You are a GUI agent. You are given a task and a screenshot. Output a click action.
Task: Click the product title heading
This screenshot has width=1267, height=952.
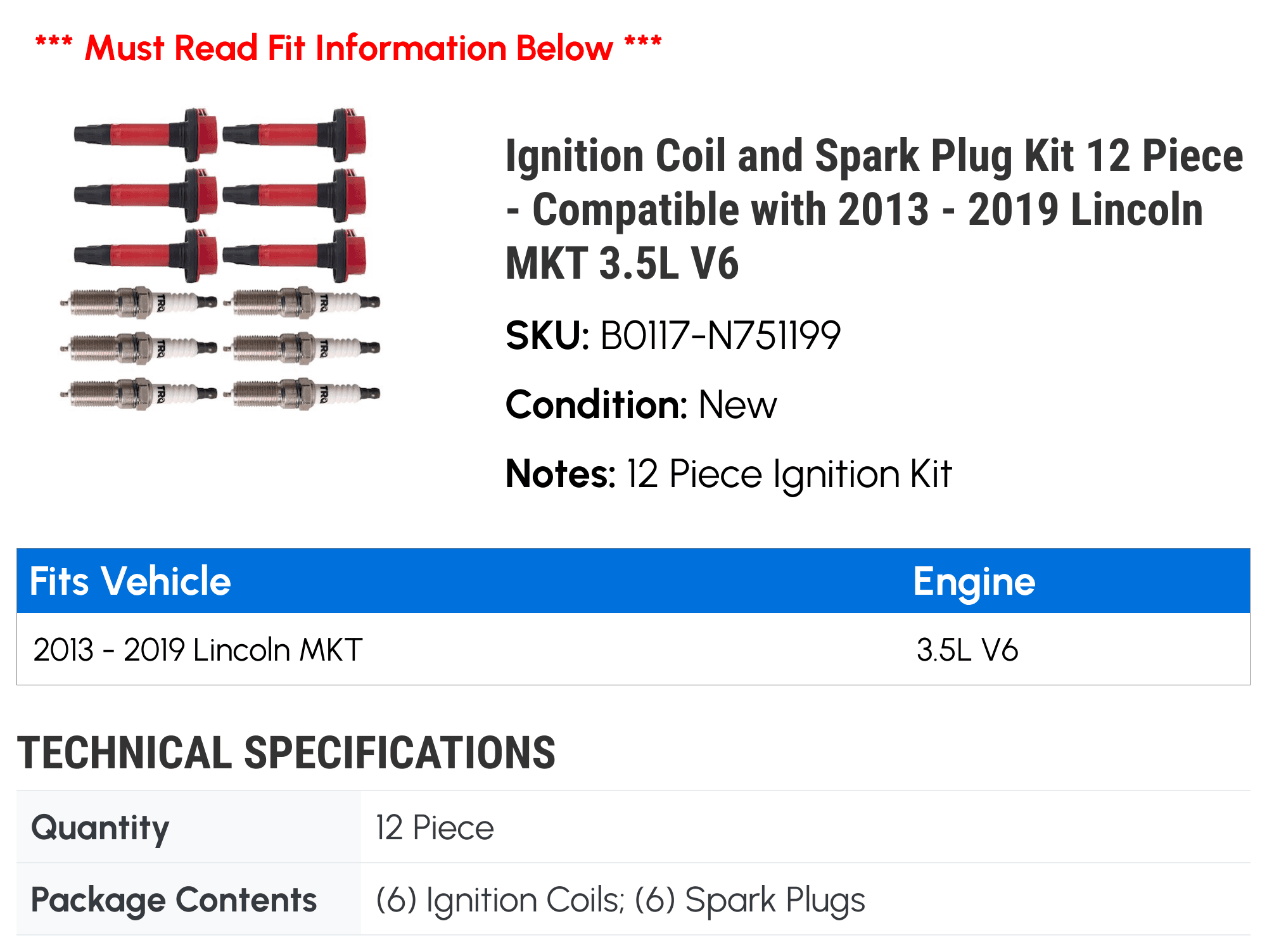(874, 209)
